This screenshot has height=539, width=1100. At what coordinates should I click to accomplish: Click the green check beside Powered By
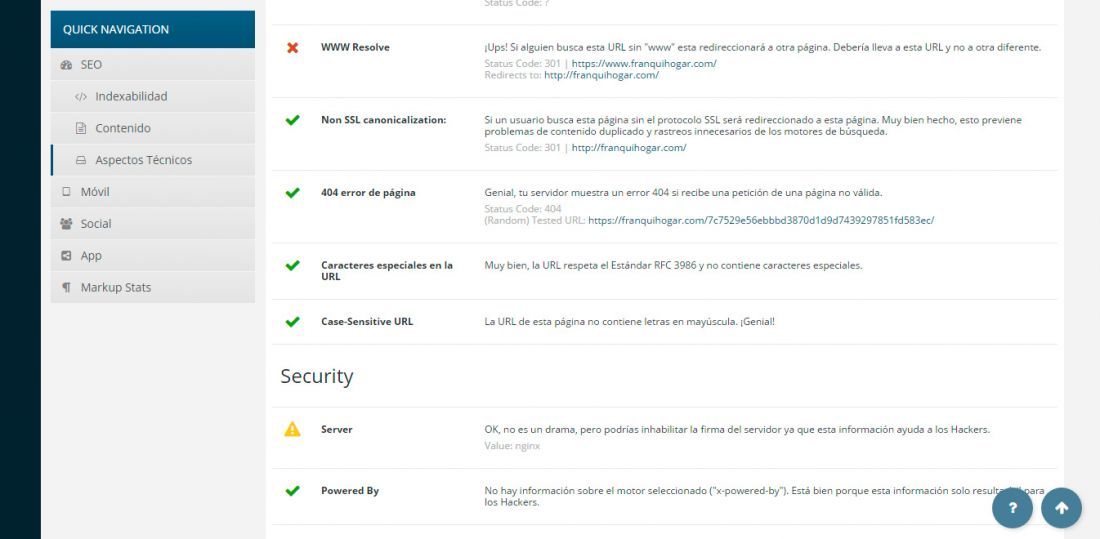coord(293,491)
